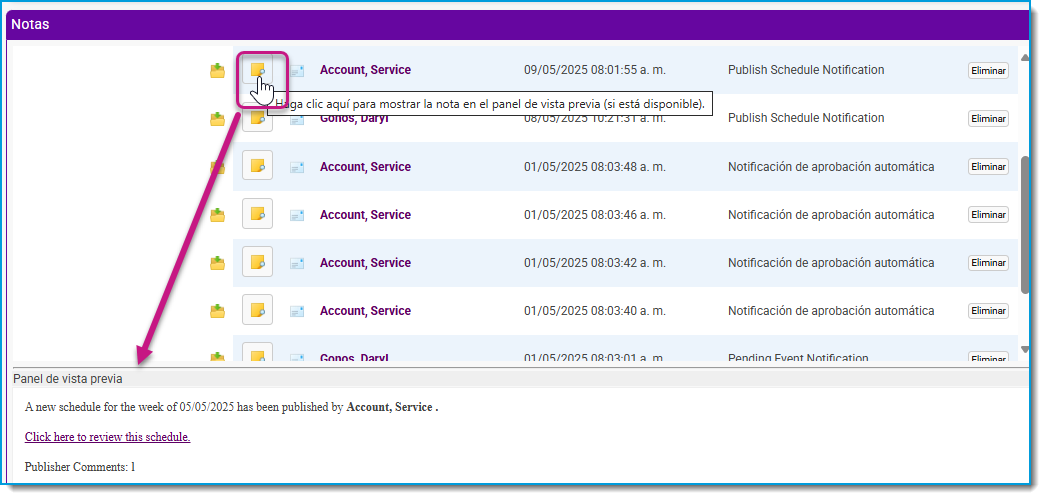Open the preview icon on the 08:03:42 row
1045x499 pixels.
click(x=257, y=262)
